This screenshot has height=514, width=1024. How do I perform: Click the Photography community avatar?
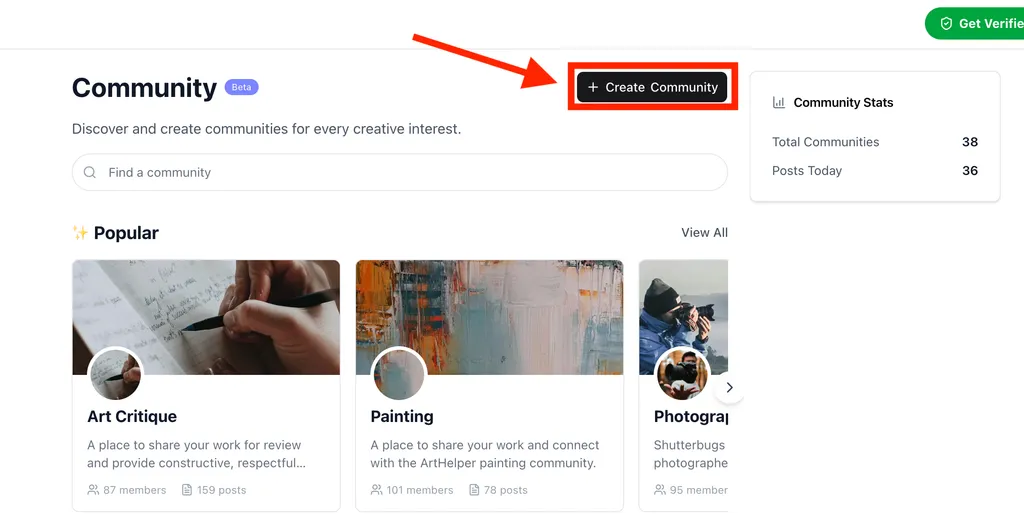682,375
